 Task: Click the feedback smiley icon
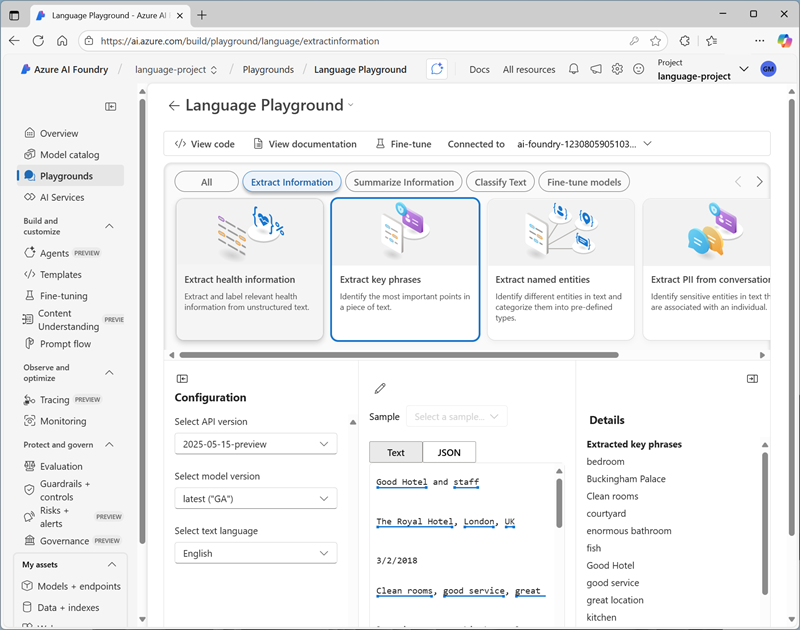click(x=638, y=69)
